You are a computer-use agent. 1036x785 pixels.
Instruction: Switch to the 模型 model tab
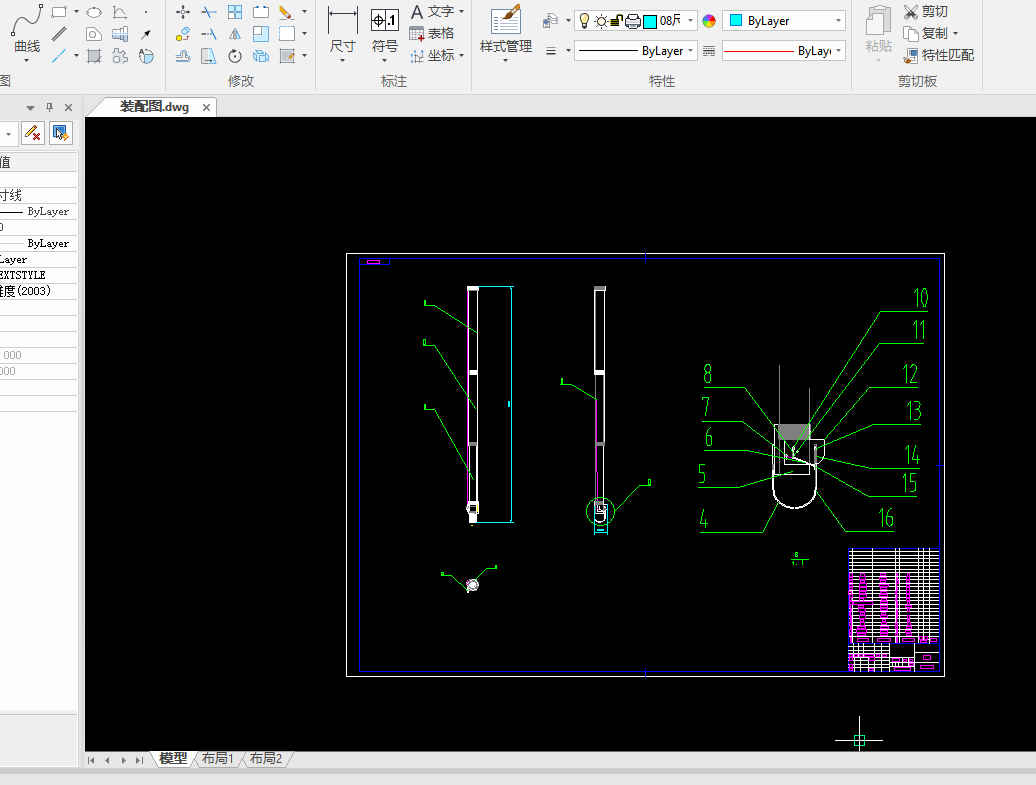click(173, 759)
